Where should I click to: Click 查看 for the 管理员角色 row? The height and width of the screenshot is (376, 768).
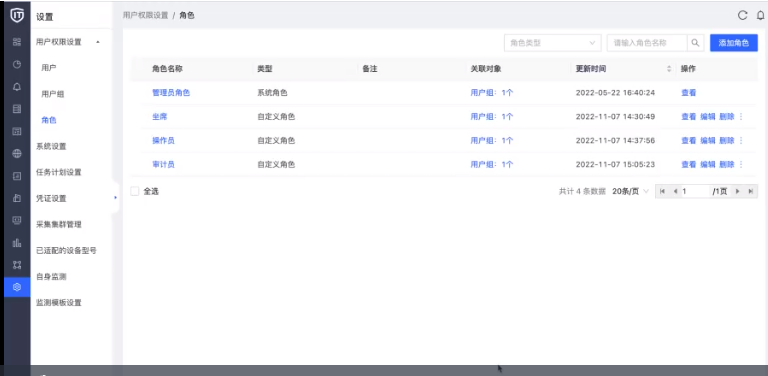[688, 93]
